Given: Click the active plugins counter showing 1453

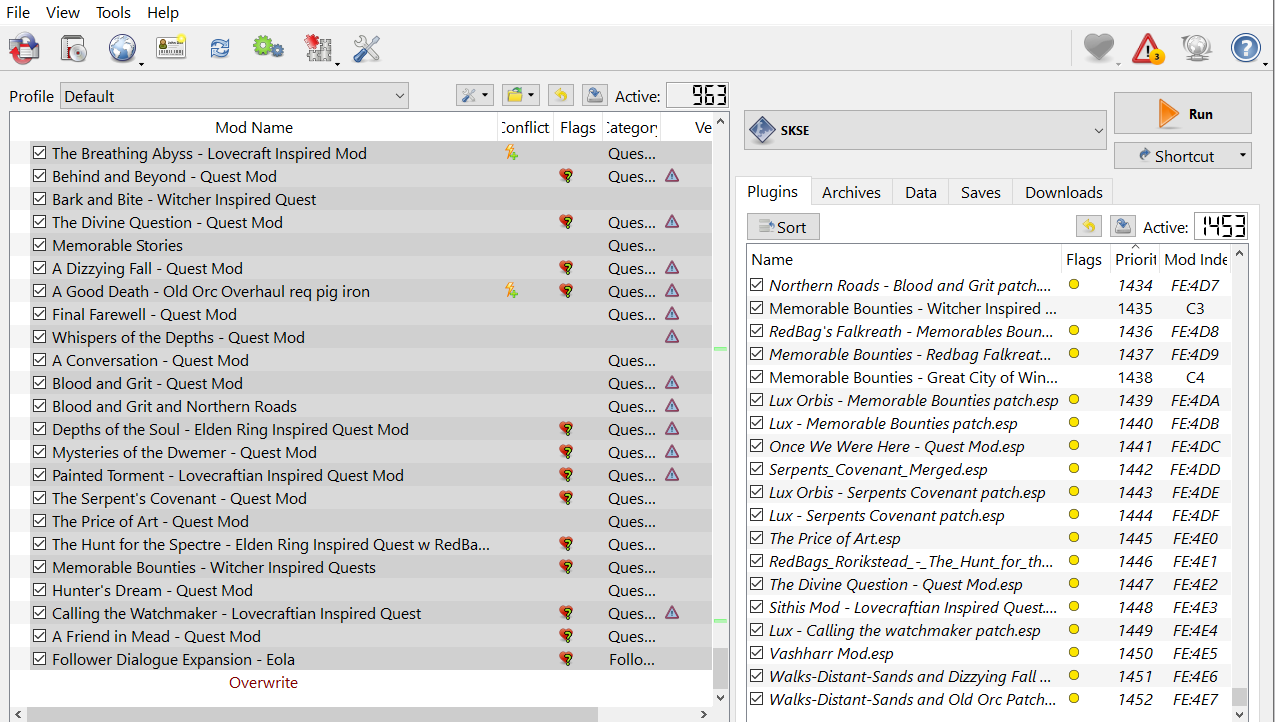Looking at the screenshot, I should pos(1221,227).
